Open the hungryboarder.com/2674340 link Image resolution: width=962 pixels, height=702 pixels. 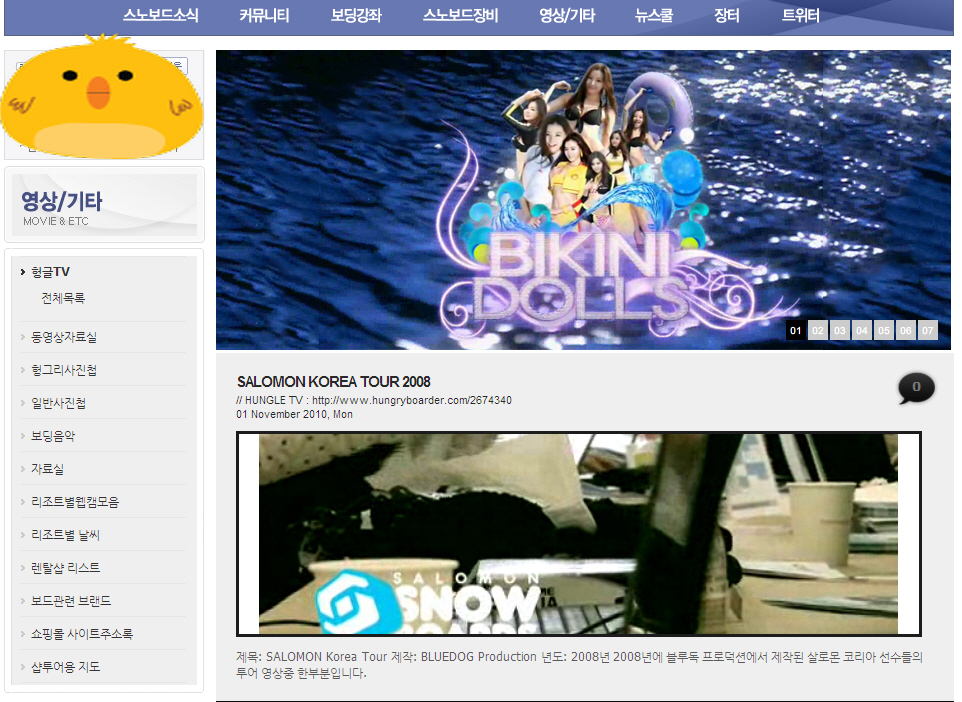pos(412,400)
